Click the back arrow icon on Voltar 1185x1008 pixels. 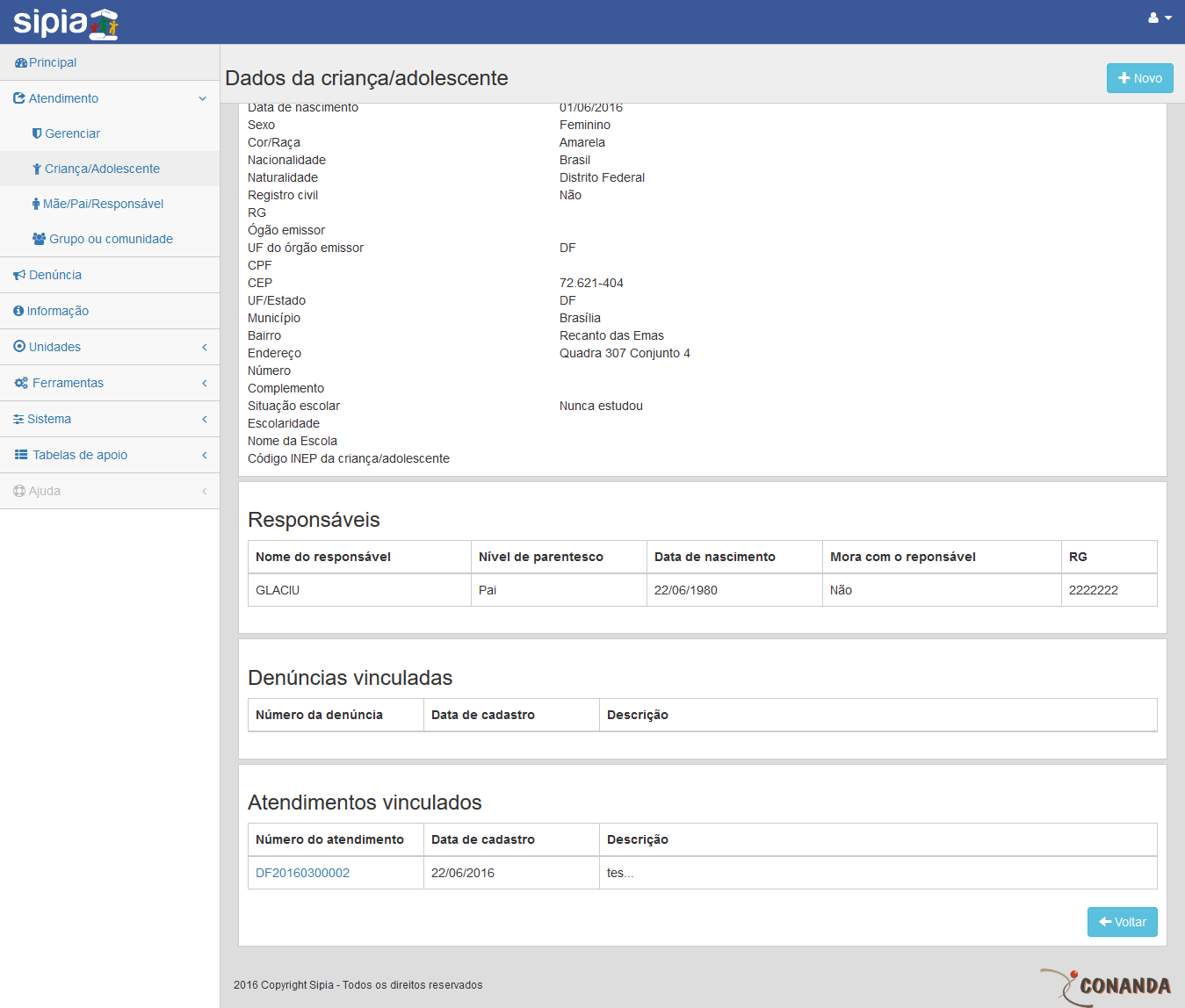(1105, 922)
